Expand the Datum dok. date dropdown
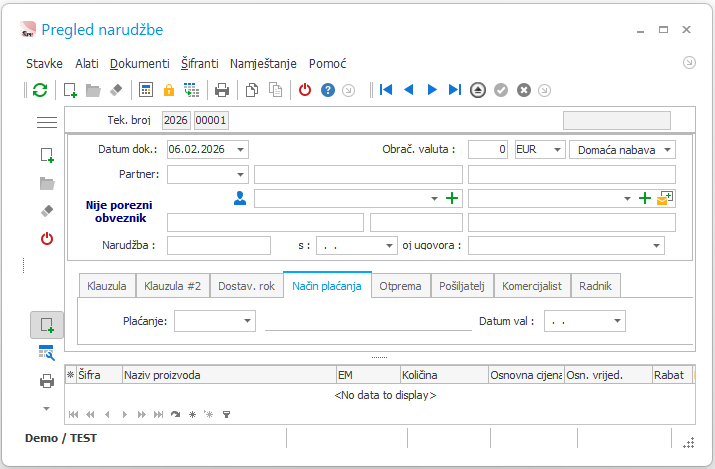The width and height of the screenshot is (715, 469). [240, 149]
